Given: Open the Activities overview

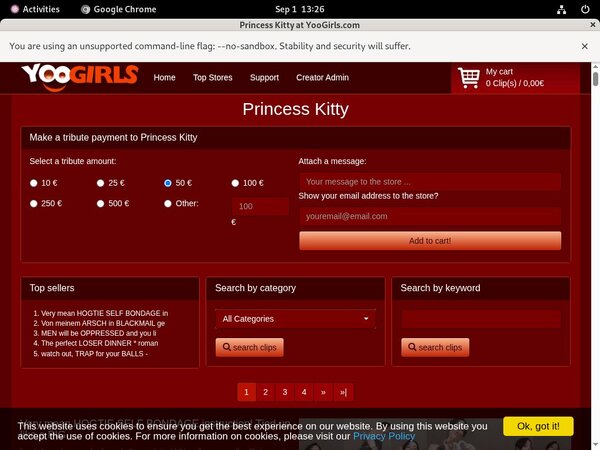Looking at the screenshot, I should (33, 8).
